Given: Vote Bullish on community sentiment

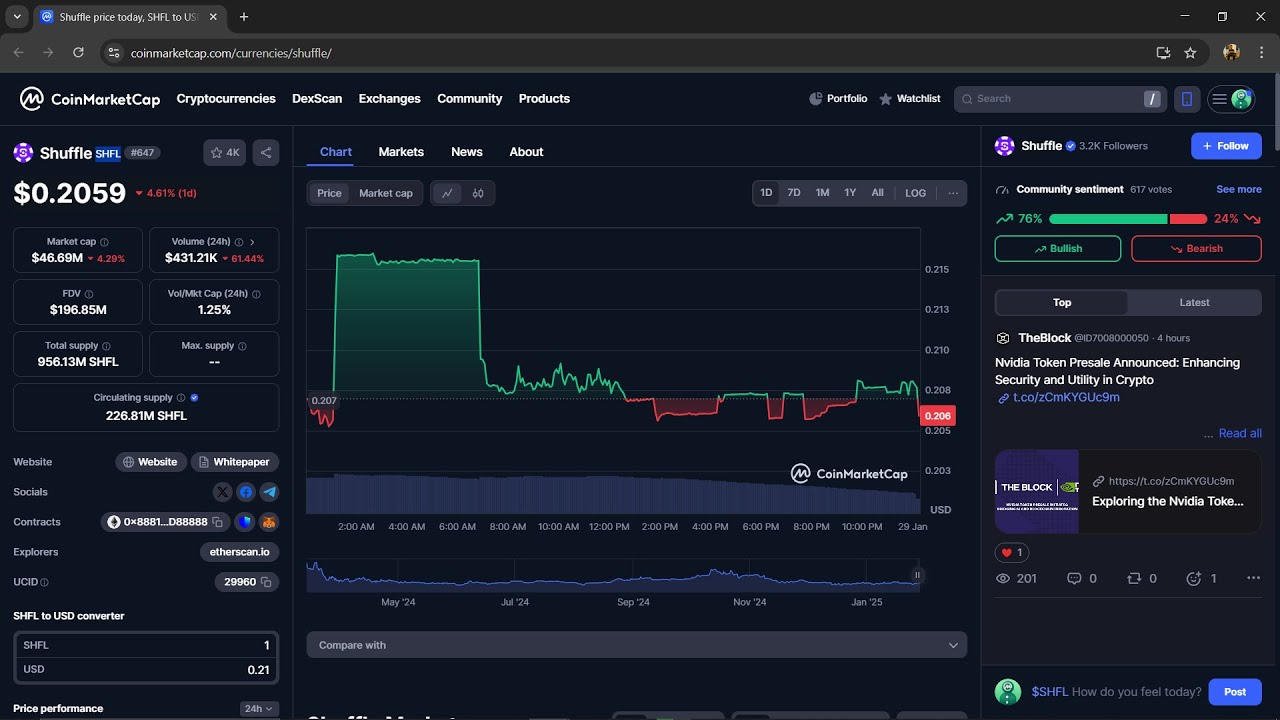Looking at the screenshot, I should point(1058,249).
